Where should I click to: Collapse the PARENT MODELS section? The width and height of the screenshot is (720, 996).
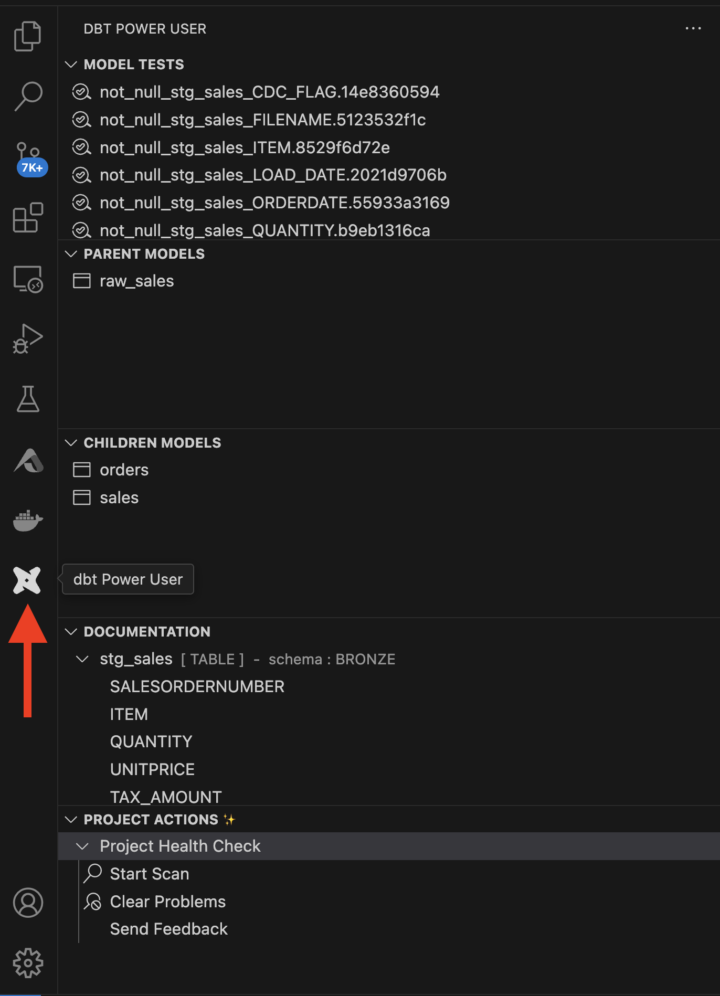(70, 254)
